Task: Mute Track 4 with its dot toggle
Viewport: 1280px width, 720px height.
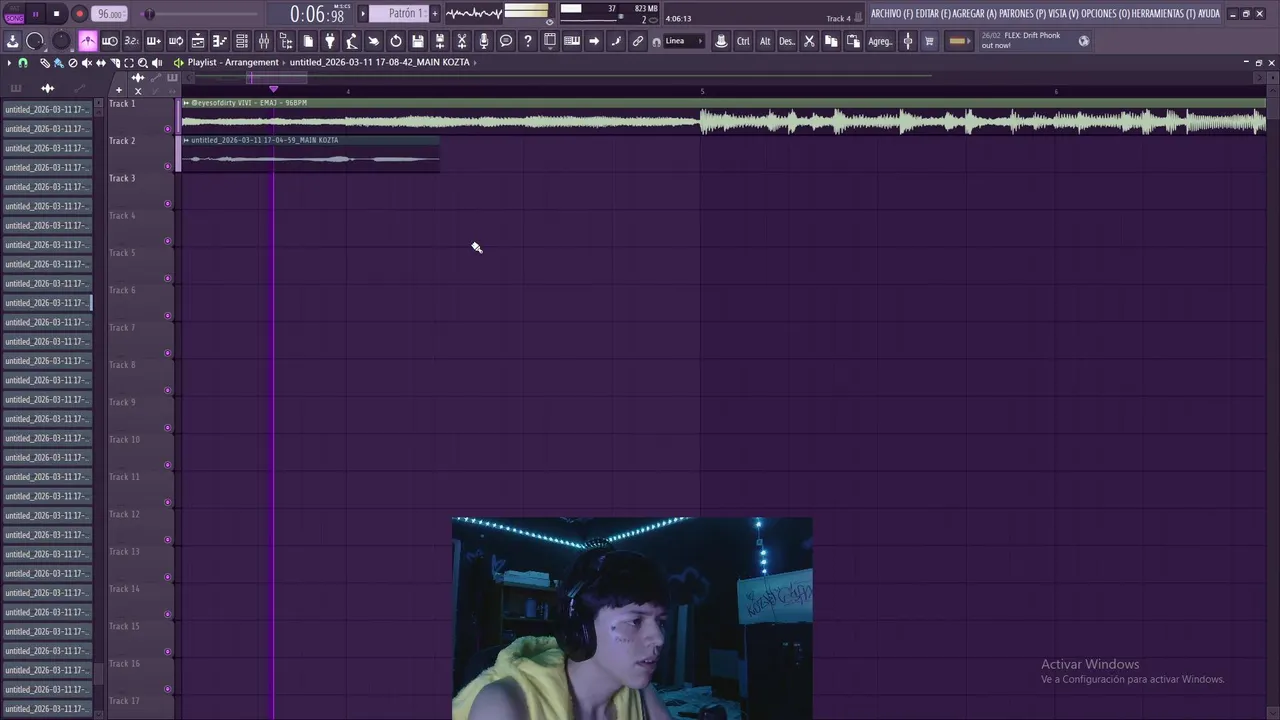Action: coord(167,241)
